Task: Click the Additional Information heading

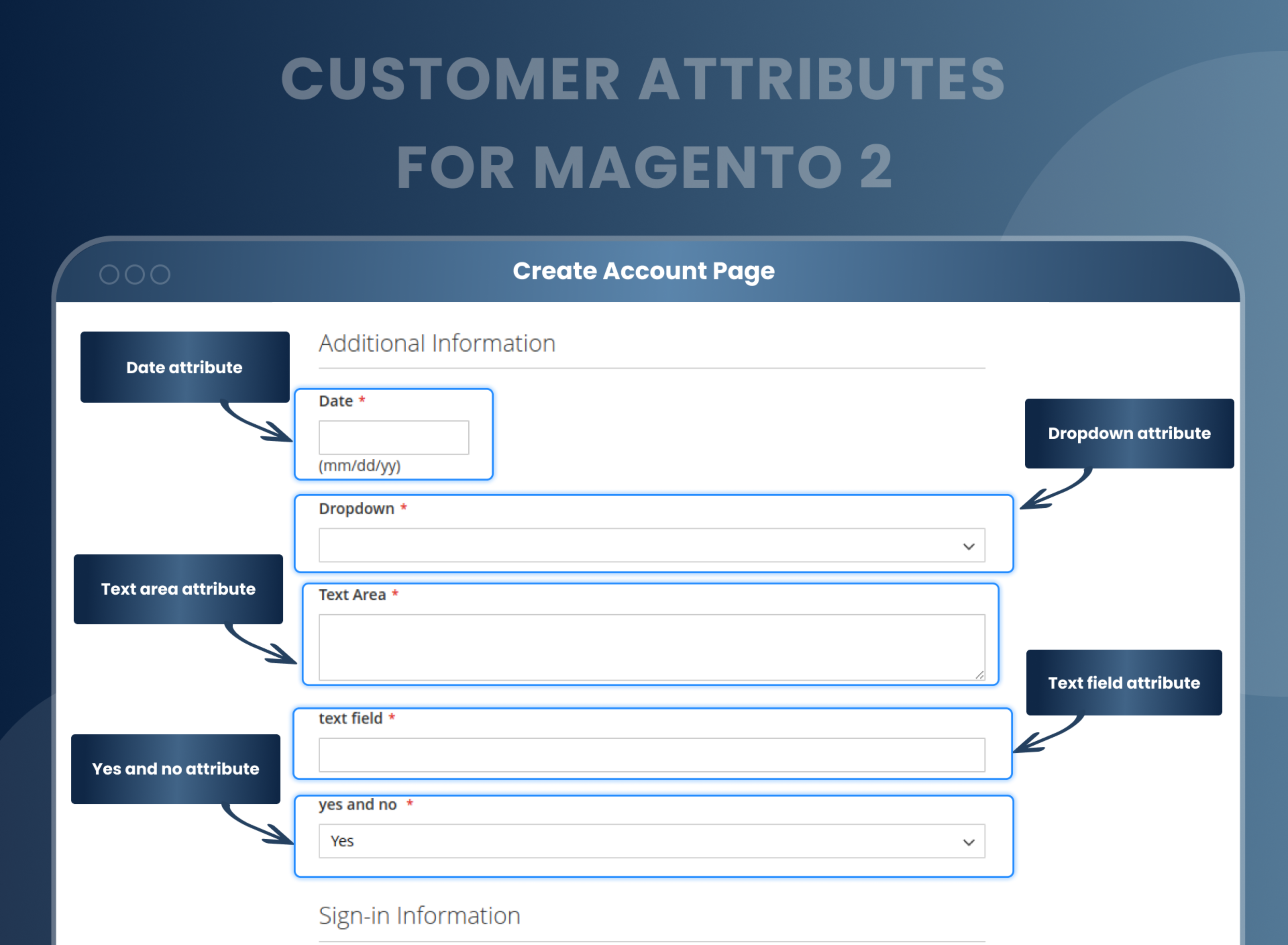Action: (437, 343)
